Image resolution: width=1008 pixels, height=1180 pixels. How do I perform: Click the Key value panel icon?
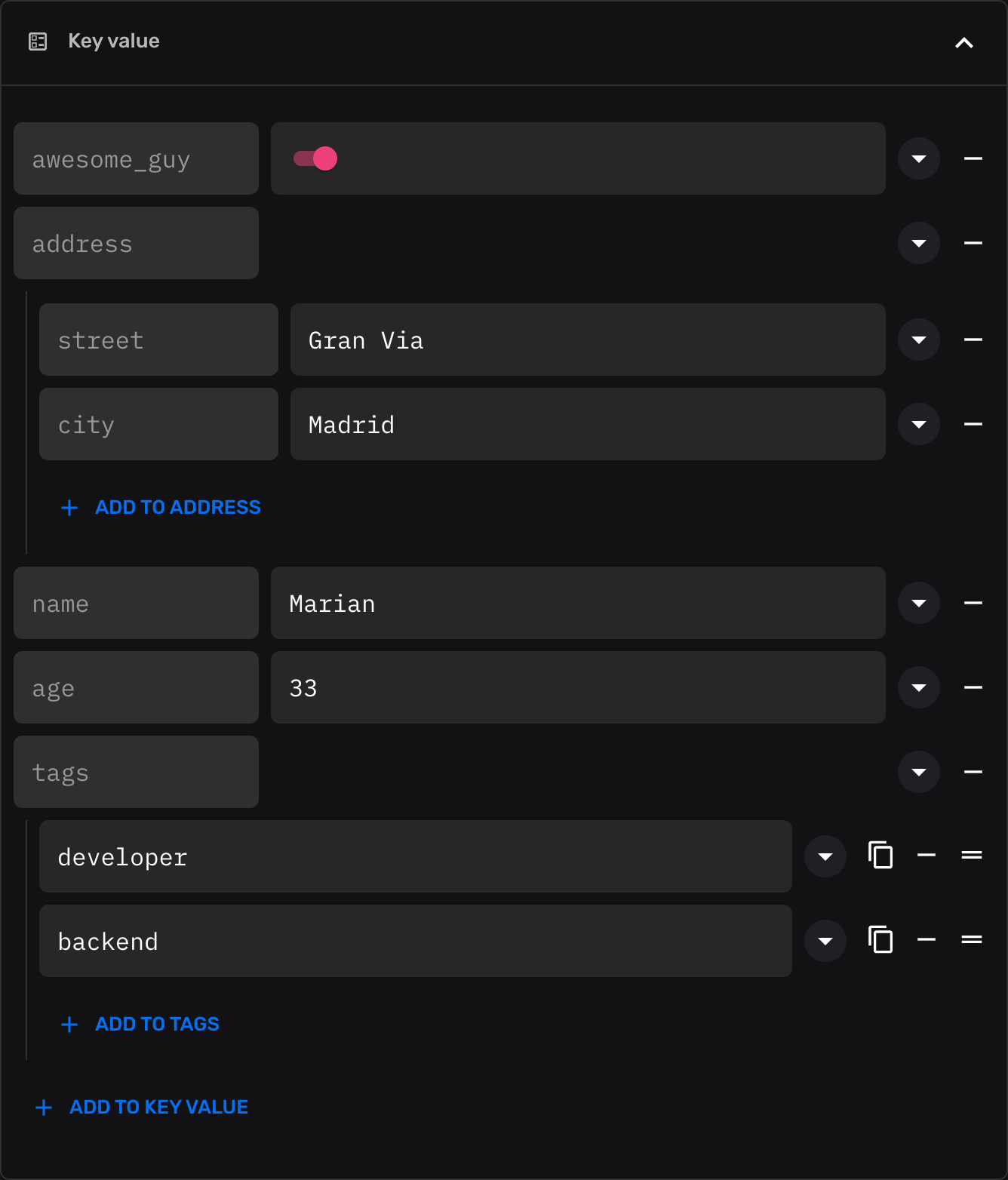(x=38, y=41)
